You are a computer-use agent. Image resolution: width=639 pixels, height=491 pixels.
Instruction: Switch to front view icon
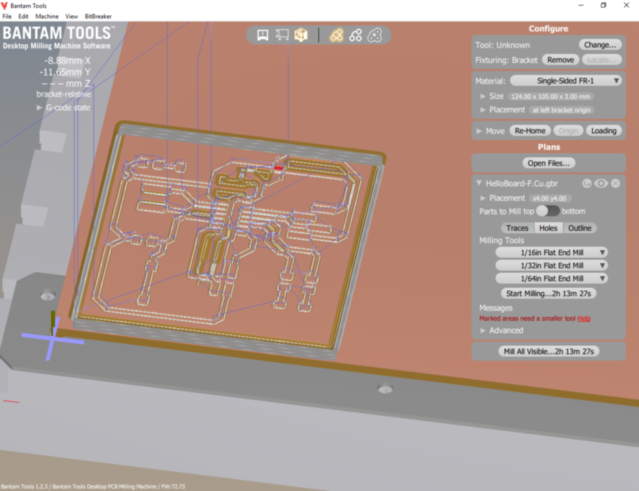coord(263,35)
